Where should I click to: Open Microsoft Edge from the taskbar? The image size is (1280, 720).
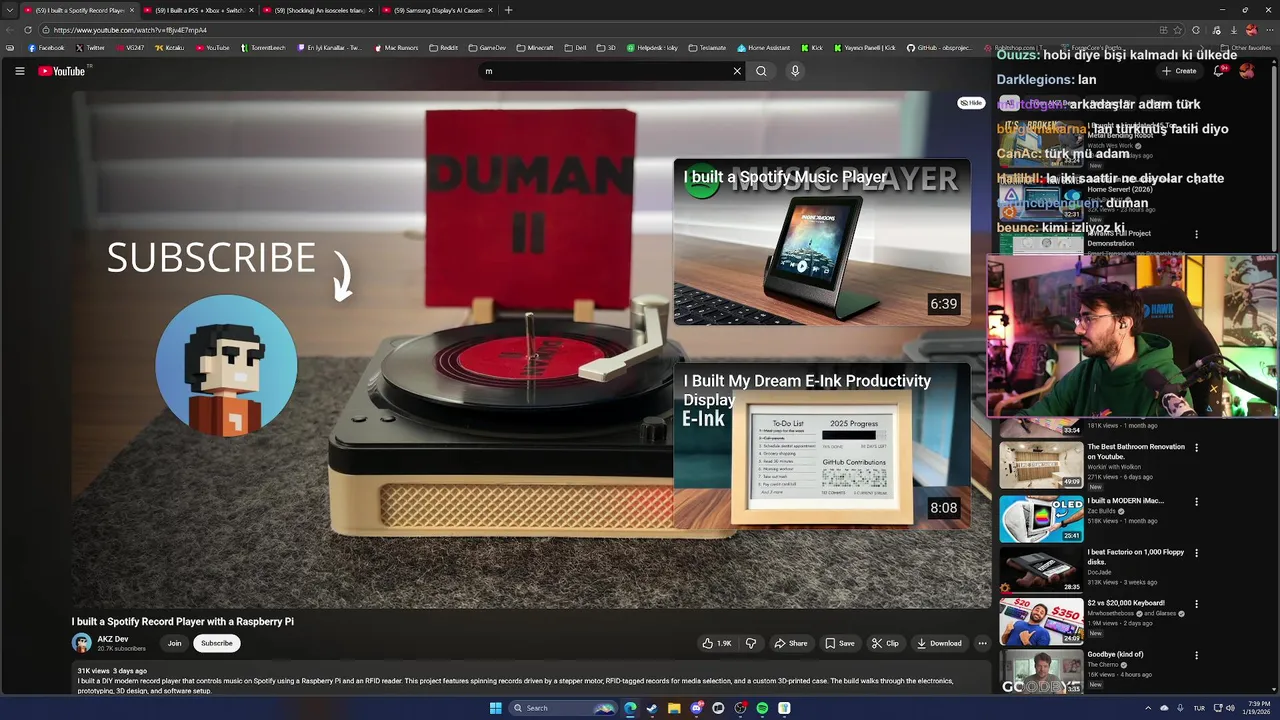coord(630,708)
